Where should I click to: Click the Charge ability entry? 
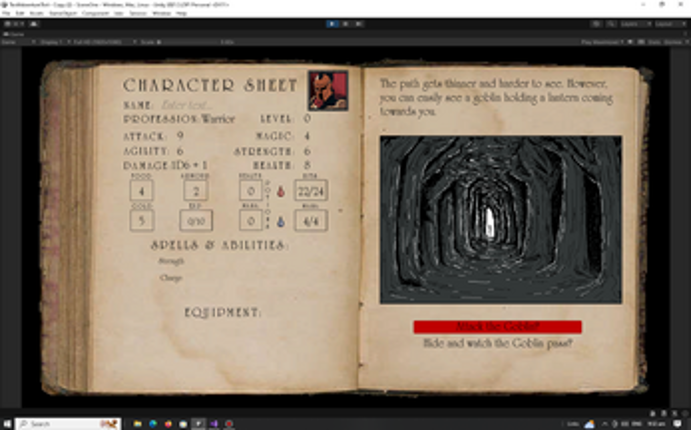pyautogui.click(x=171, y=278)
